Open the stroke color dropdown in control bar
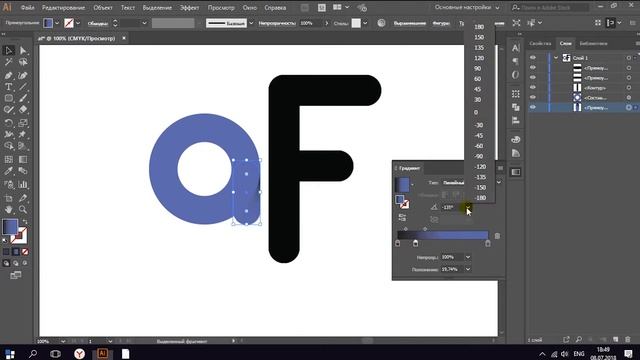 pyautogui.click(x=78, y=23)
